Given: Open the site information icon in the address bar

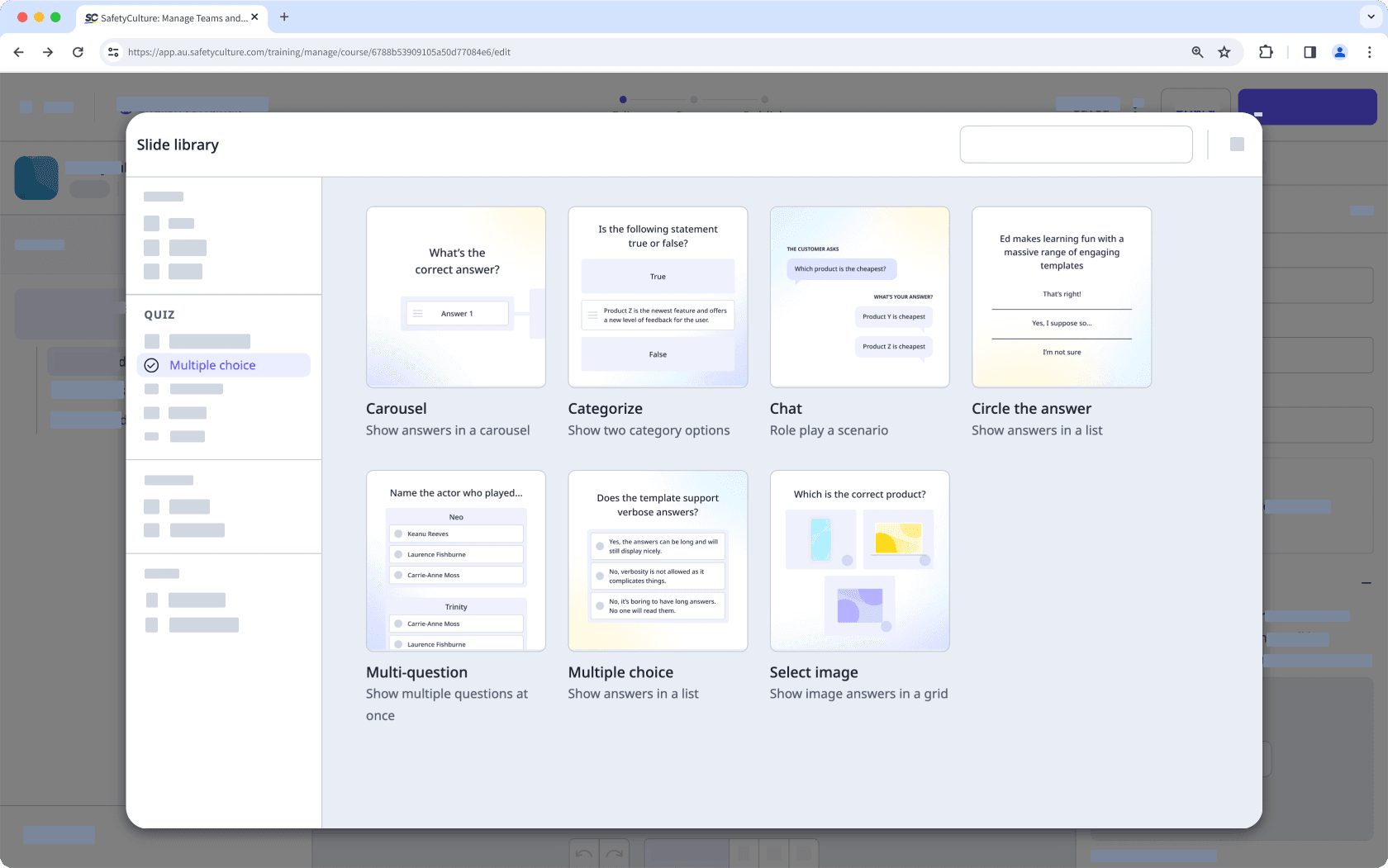Looking at the screenshot, I should pos(112,51).
